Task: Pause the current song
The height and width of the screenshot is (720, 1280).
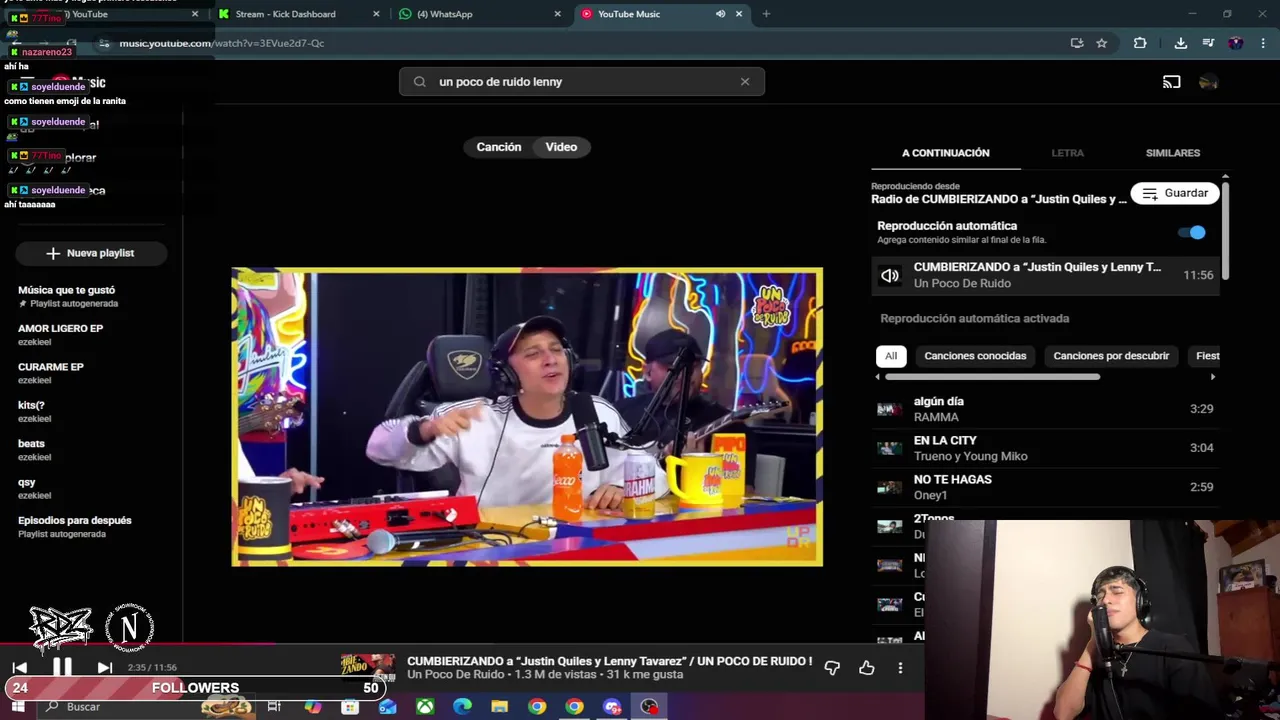Action: 62,667
